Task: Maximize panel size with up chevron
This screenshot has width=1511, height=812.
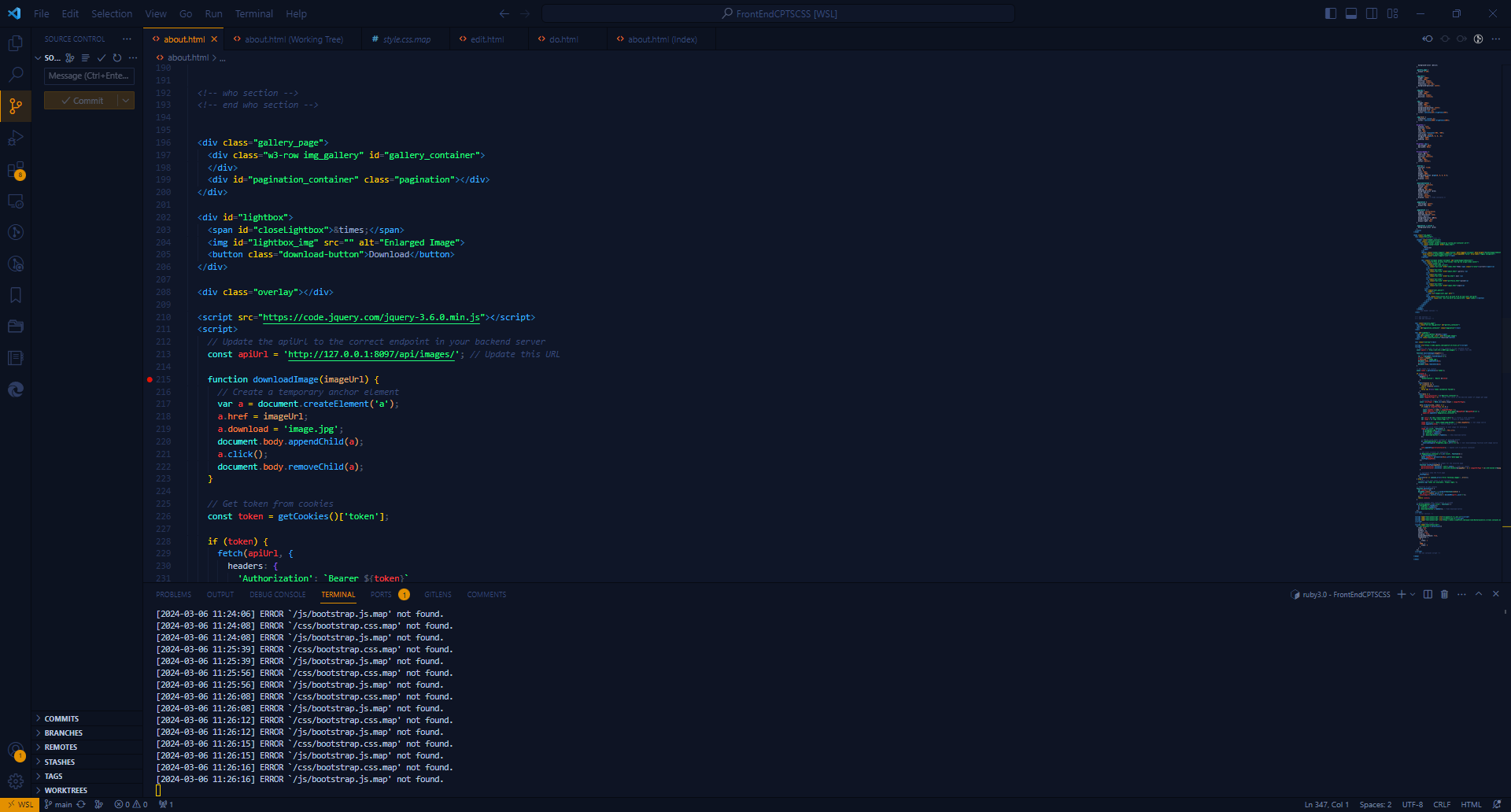Action: [x=1479, y=594]
